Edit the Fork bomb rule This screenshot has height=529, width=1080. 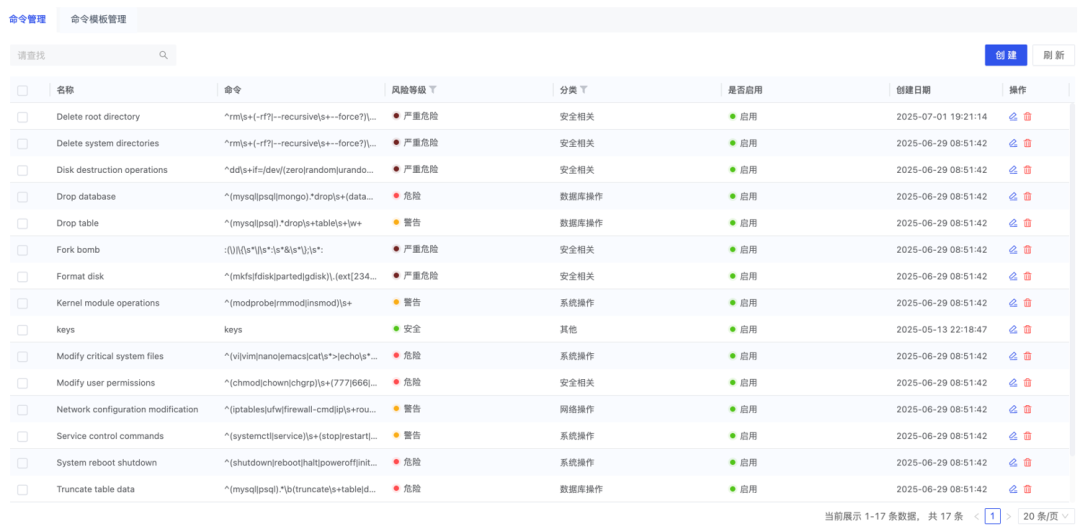(1012, 249)
